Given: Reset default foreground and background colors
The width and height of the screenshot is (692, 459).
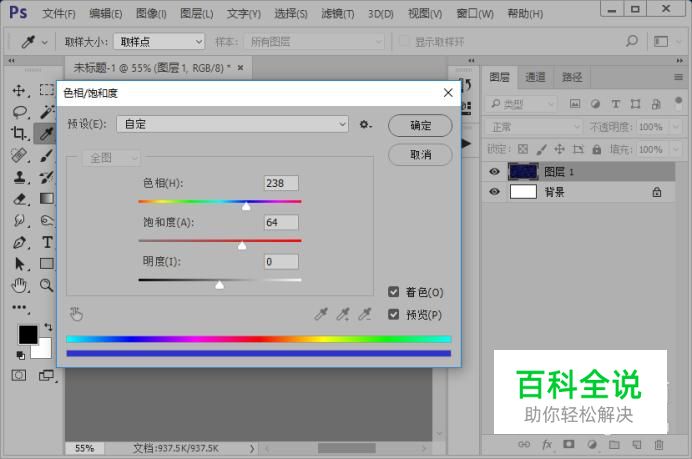Looking at the screenshot, I should tap(20, 354).
